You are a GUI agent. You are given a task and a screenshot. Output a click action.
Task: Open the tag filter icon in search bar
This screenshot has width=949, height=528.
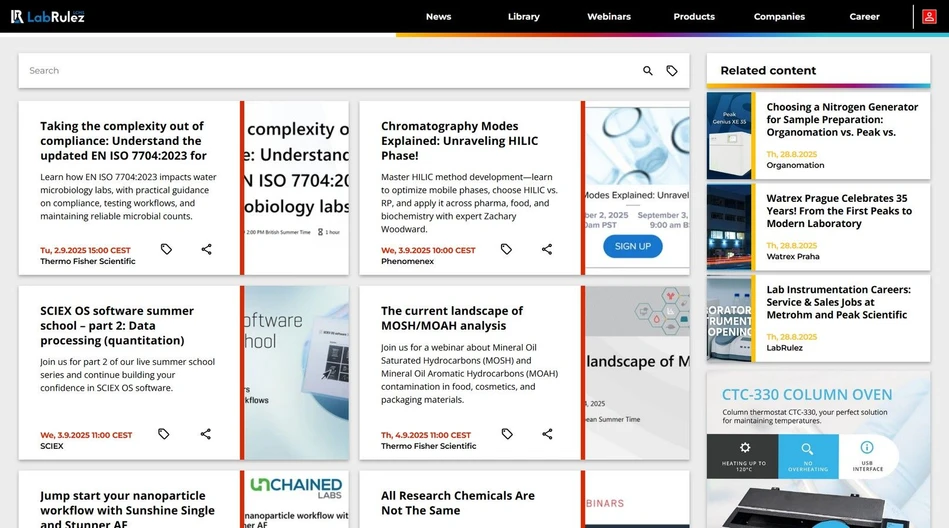pyautogui.click(x=672, y=71)
